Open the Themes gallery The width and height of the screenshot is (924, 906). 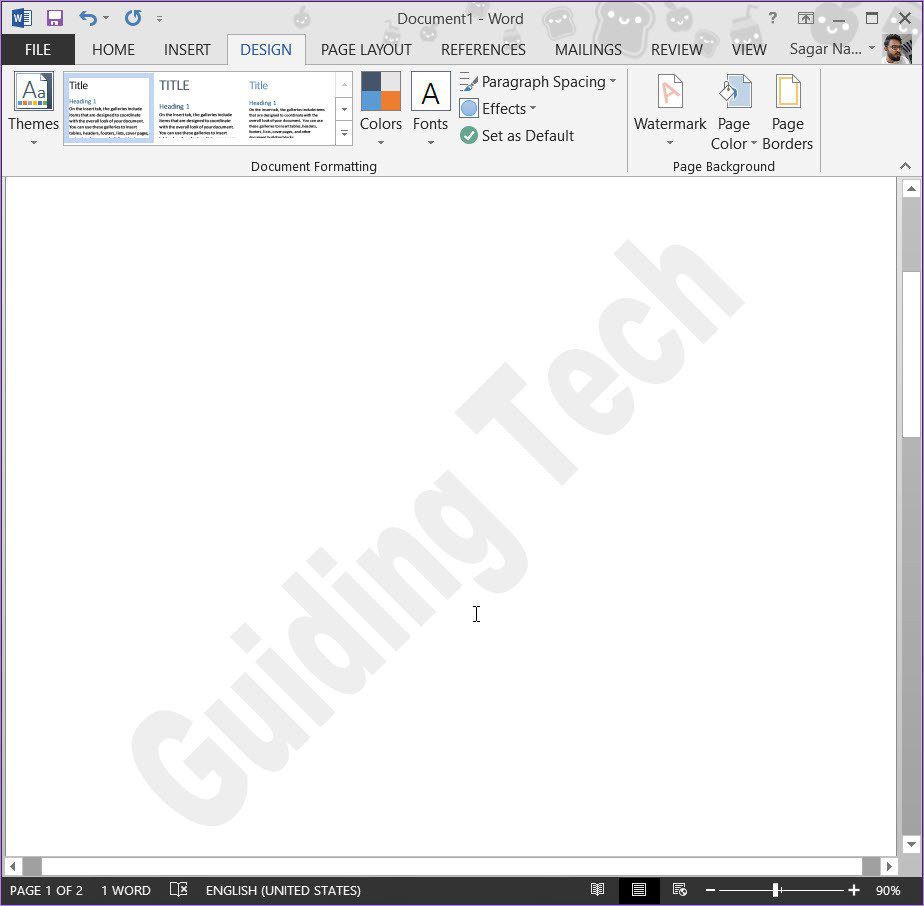click(x=33, y=109)
